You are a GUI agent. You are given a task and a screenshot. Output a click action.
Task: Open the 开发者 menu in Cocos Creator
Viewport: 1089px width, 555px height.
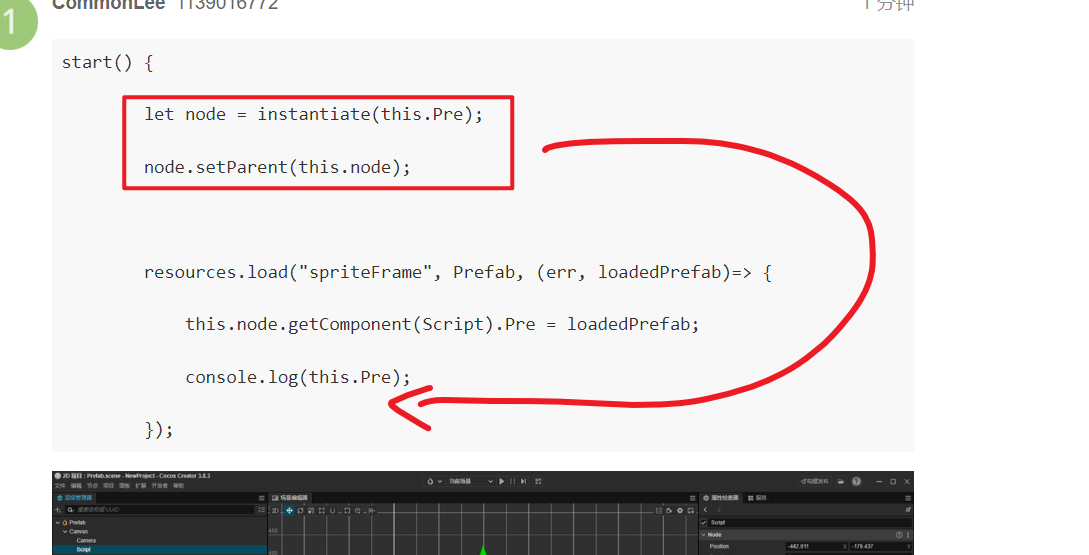tap(160, 486)
